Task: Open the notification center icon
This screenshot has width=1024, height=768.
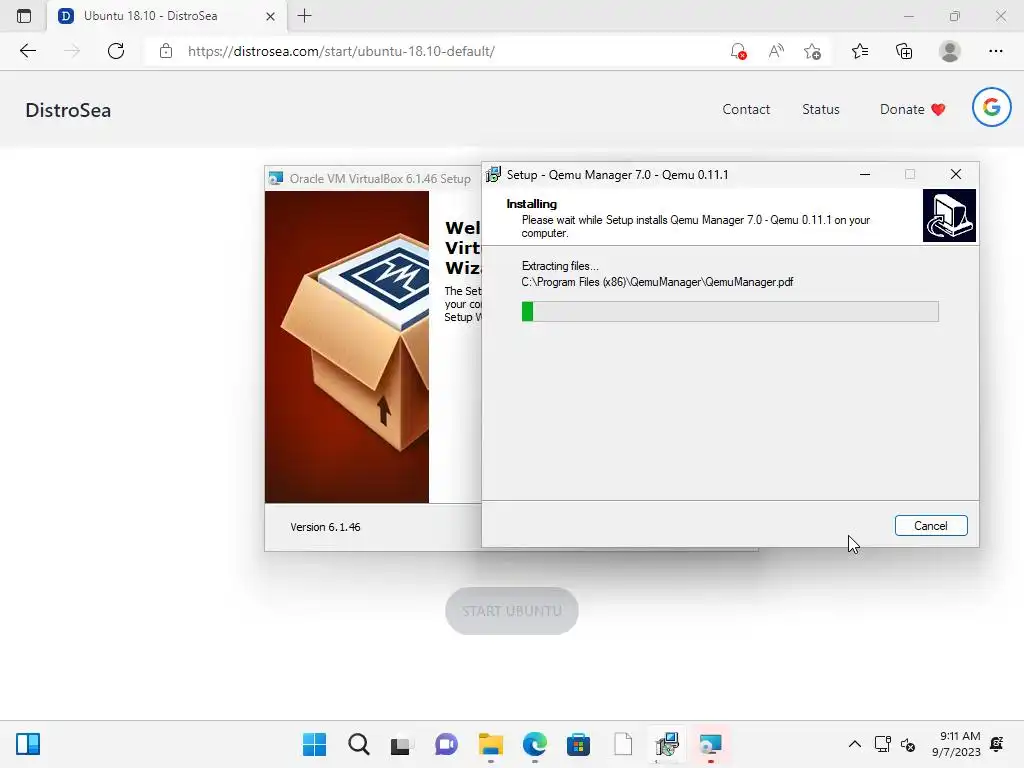Action: click(997, 744)
